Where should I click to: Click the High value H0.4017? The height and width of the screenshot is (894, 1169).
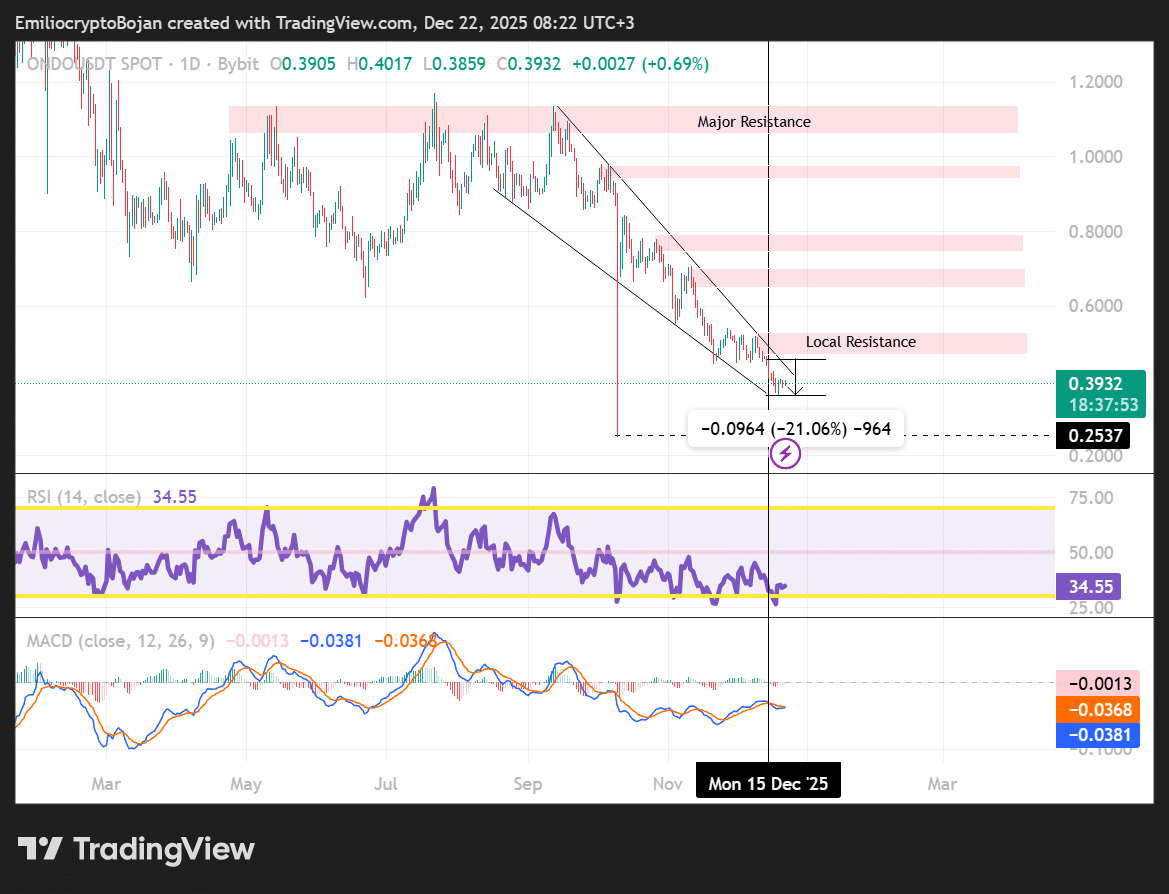pos(379,64)
